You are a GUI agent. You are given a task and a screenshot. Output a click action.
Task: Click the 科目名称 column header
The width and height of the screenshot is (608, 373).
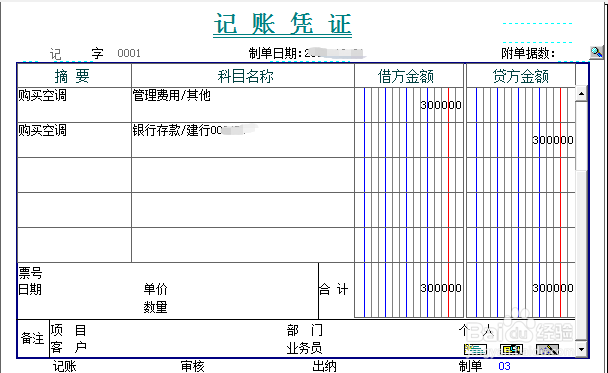point(243,76)
